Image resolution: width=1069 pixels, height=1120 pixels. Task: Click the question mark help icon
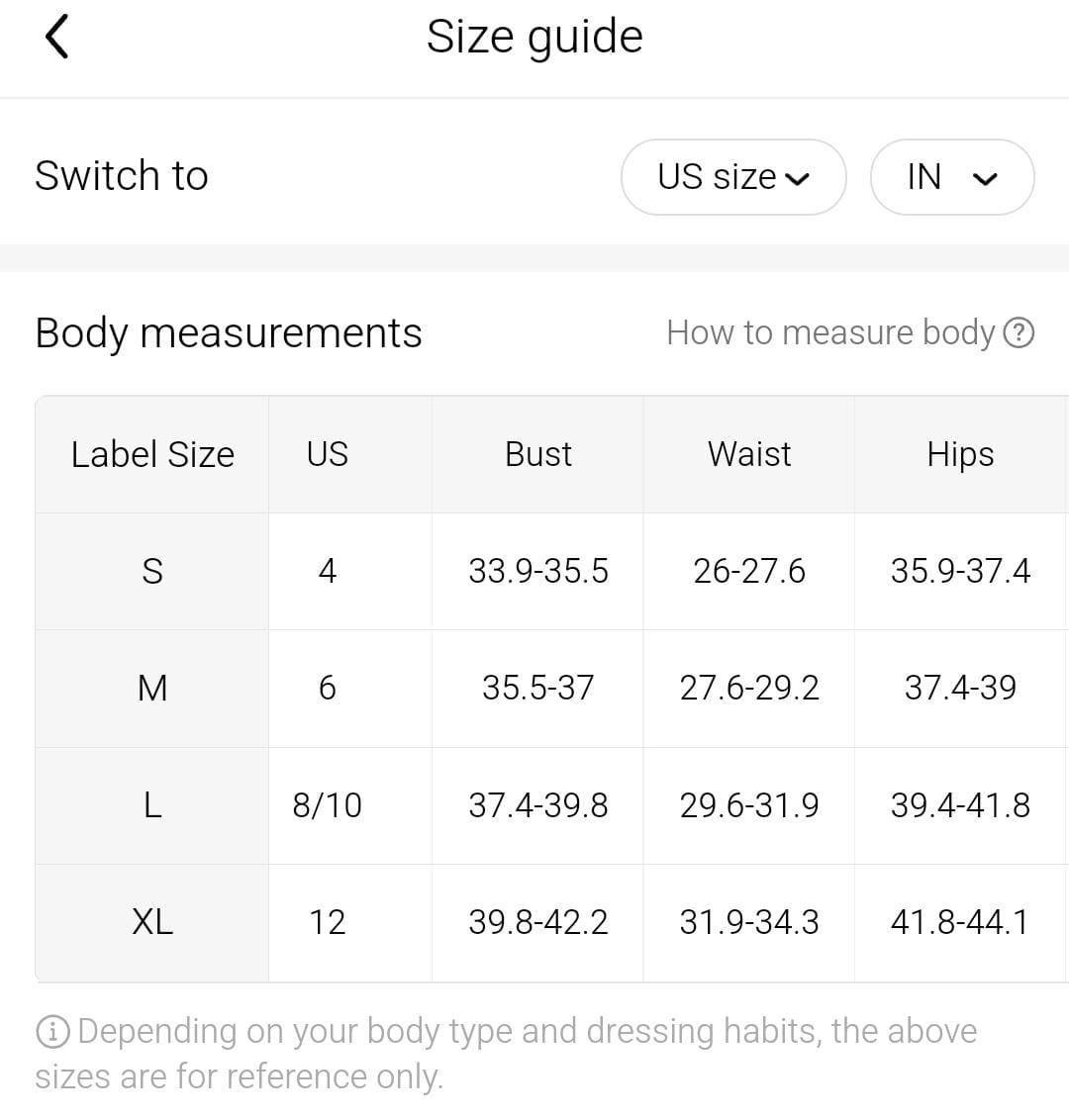1019,332
